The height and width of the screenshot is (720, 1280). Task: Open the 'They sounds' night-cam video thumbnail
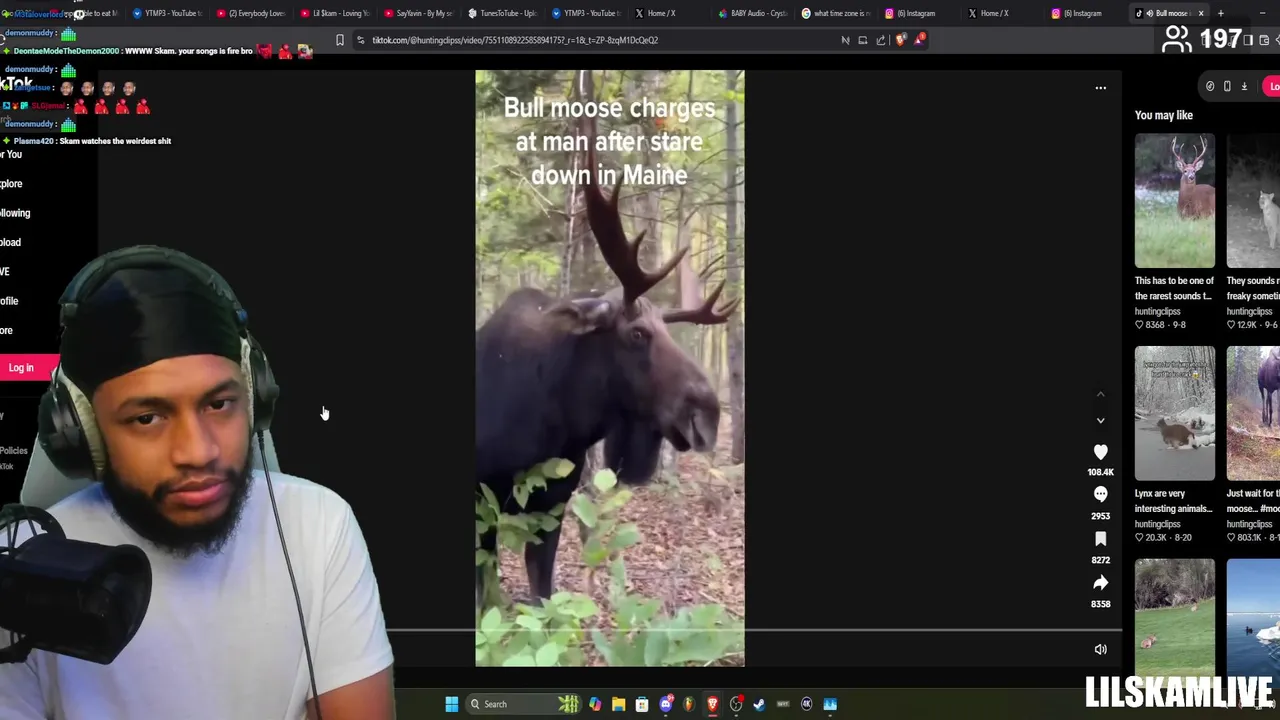point(1253,200)
